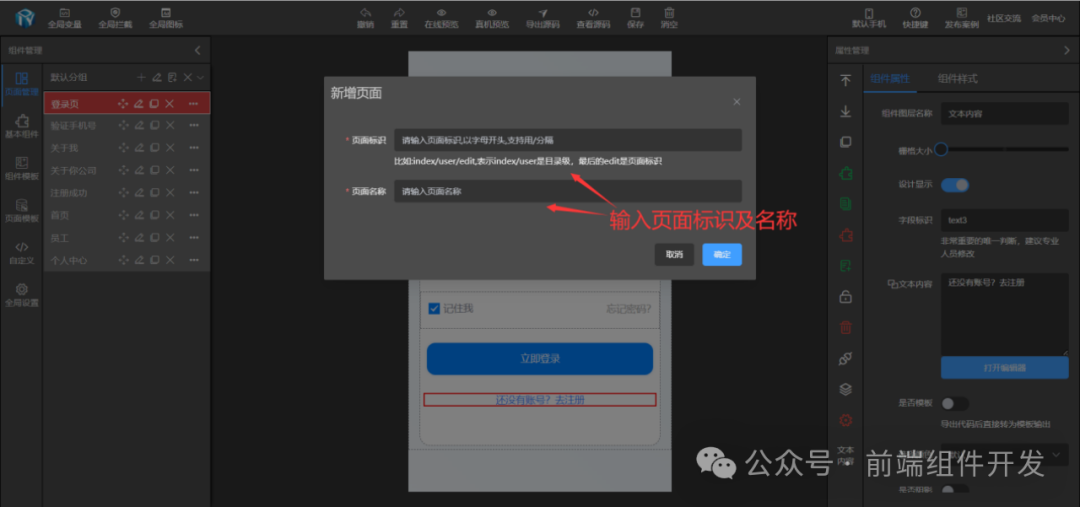The width and height of the screenshot is (1080, 507).
Task: Delete the 关于我 page with its X icon
Action: [x=169, y=147]
